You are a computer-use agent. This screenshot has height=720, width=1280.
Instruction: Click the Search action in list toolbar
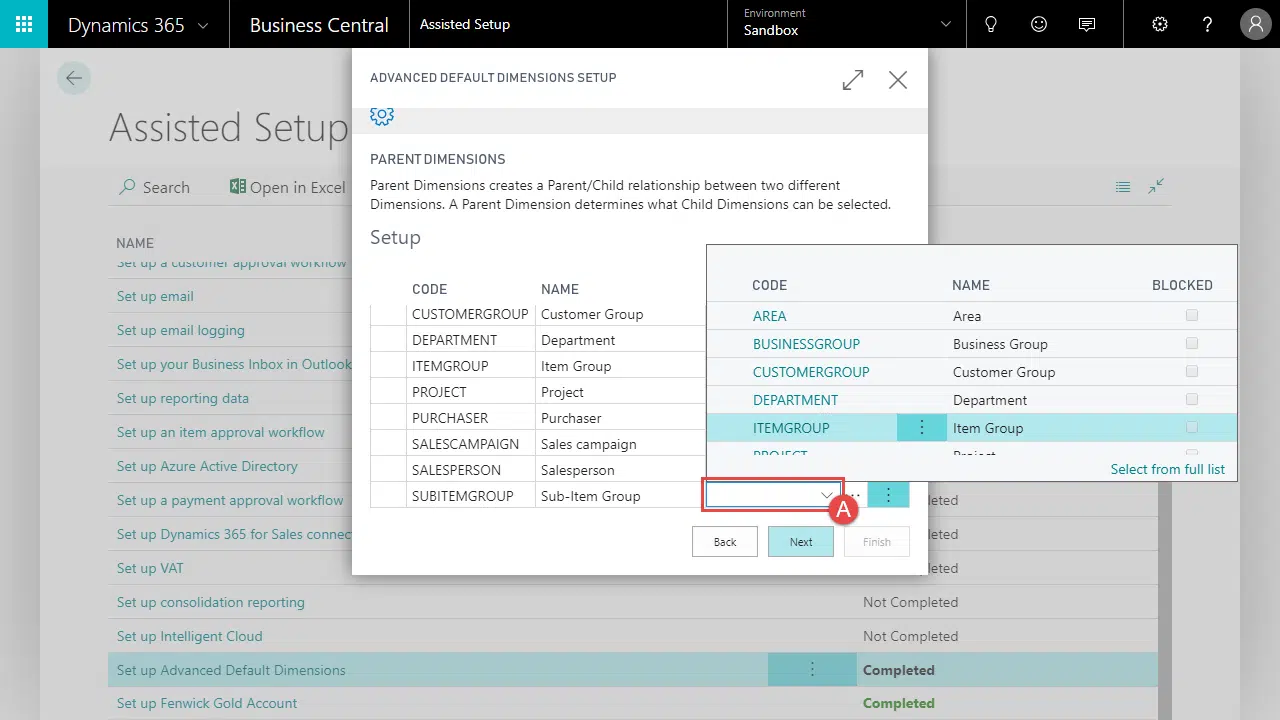[x=154, y=187]
